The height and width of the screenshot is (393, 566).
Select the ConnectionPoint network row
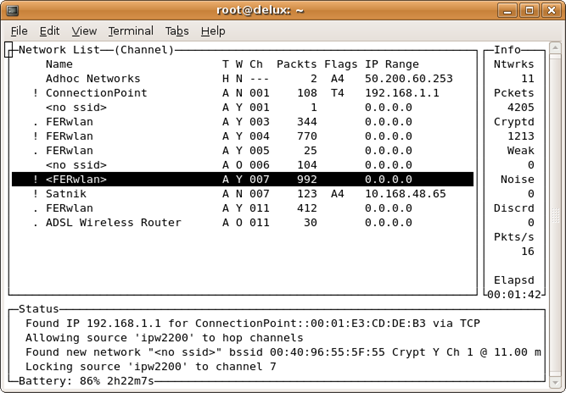tap(243, 93)
